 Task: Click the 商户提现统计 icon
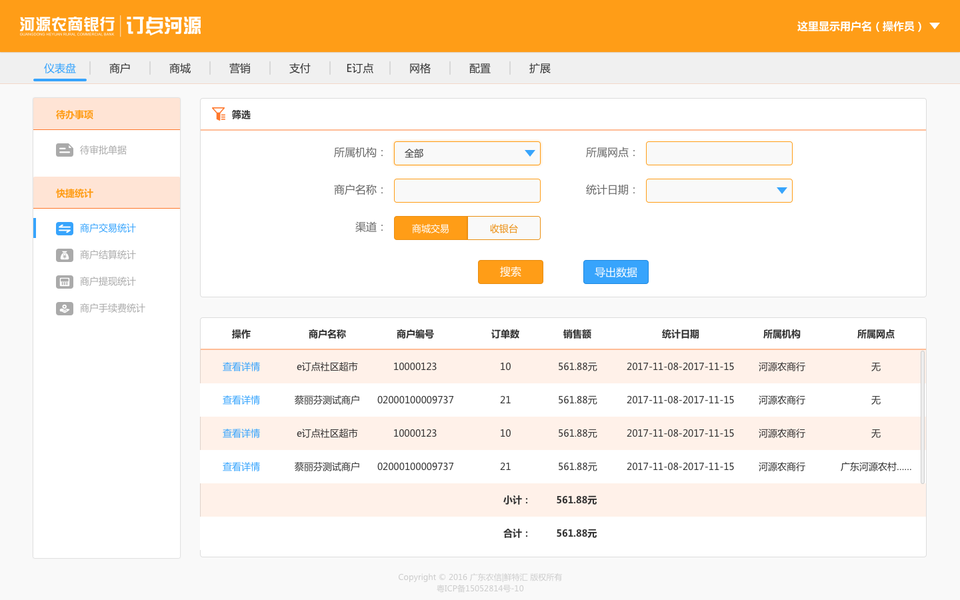coord(64,282)
